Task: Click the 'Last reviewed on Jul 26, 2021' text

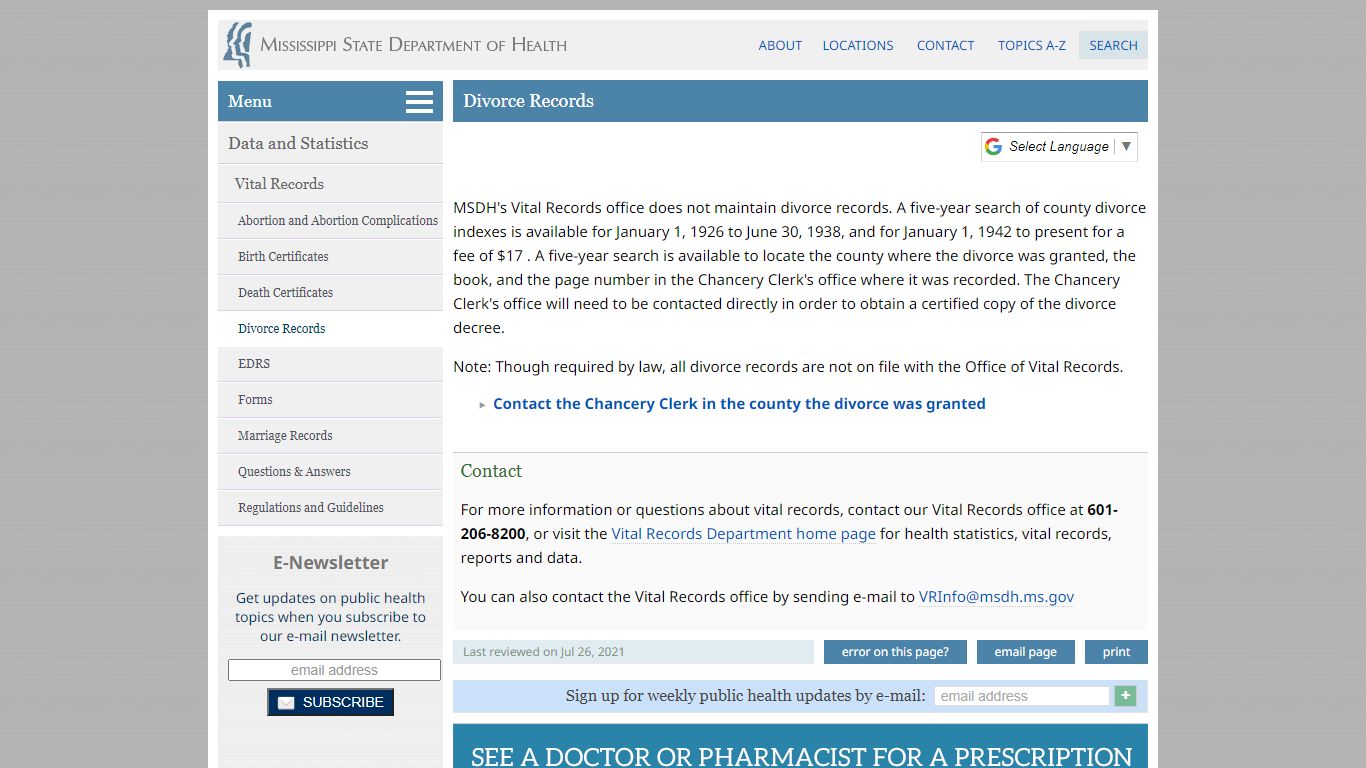Action: tap(544, 652)
